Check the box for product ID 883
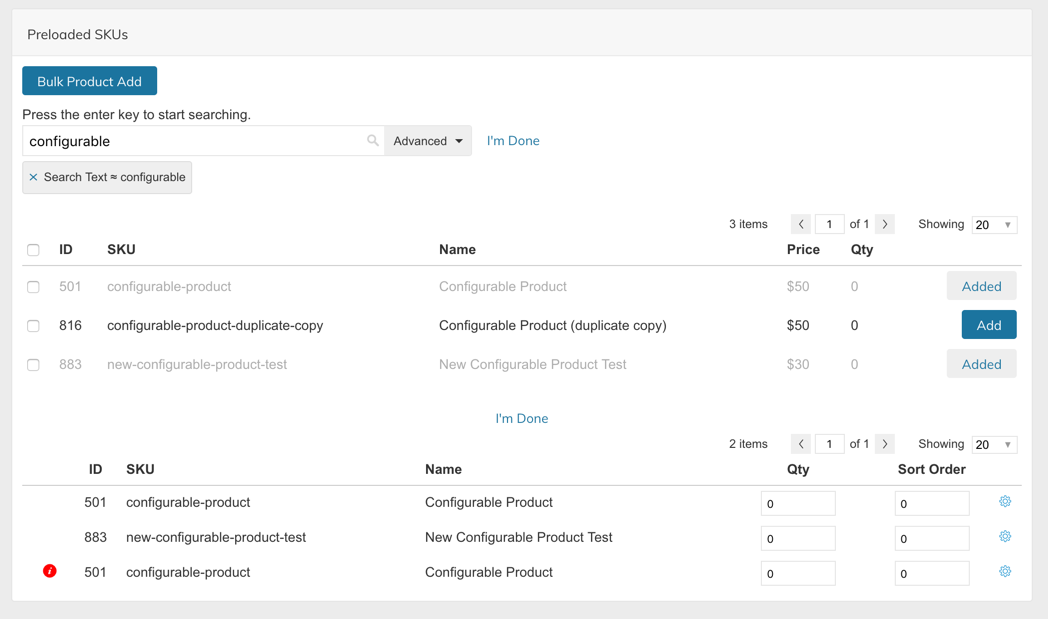 click(33, 365)
